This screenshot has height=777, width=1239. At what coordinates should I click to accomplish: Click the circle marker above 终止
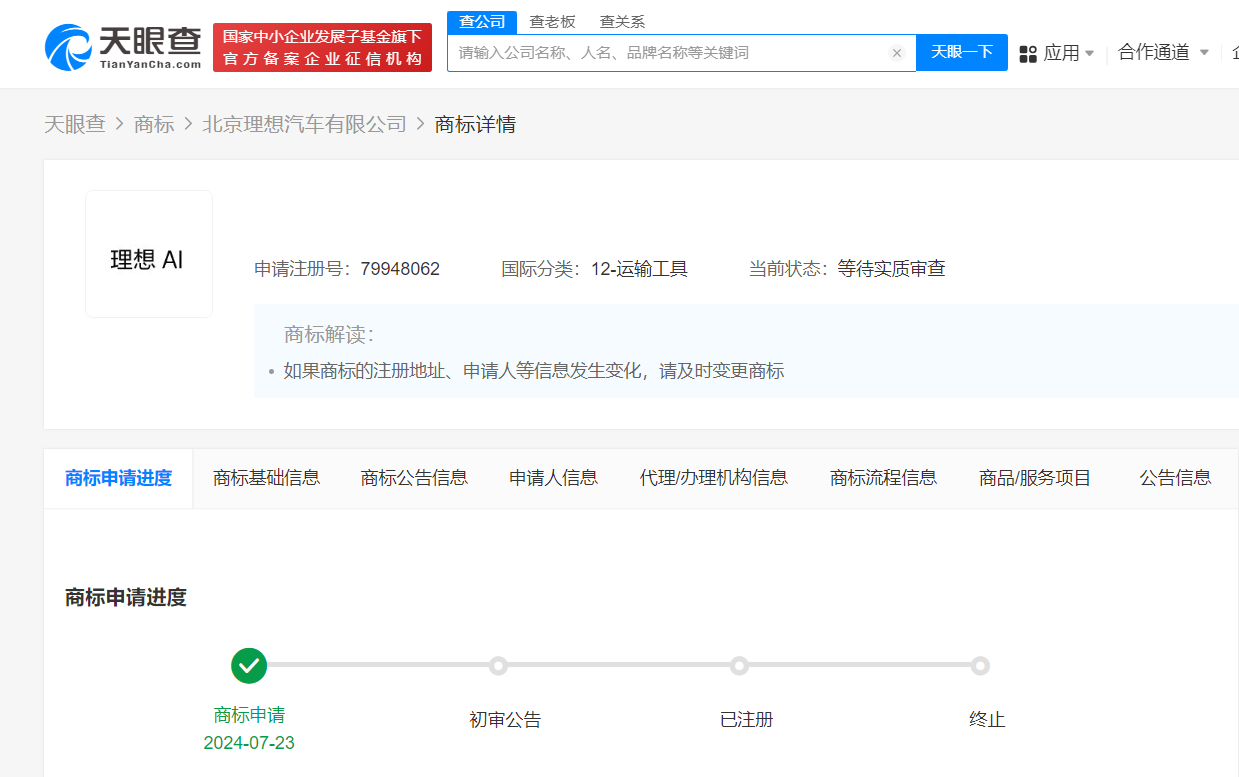pos(980,665)
